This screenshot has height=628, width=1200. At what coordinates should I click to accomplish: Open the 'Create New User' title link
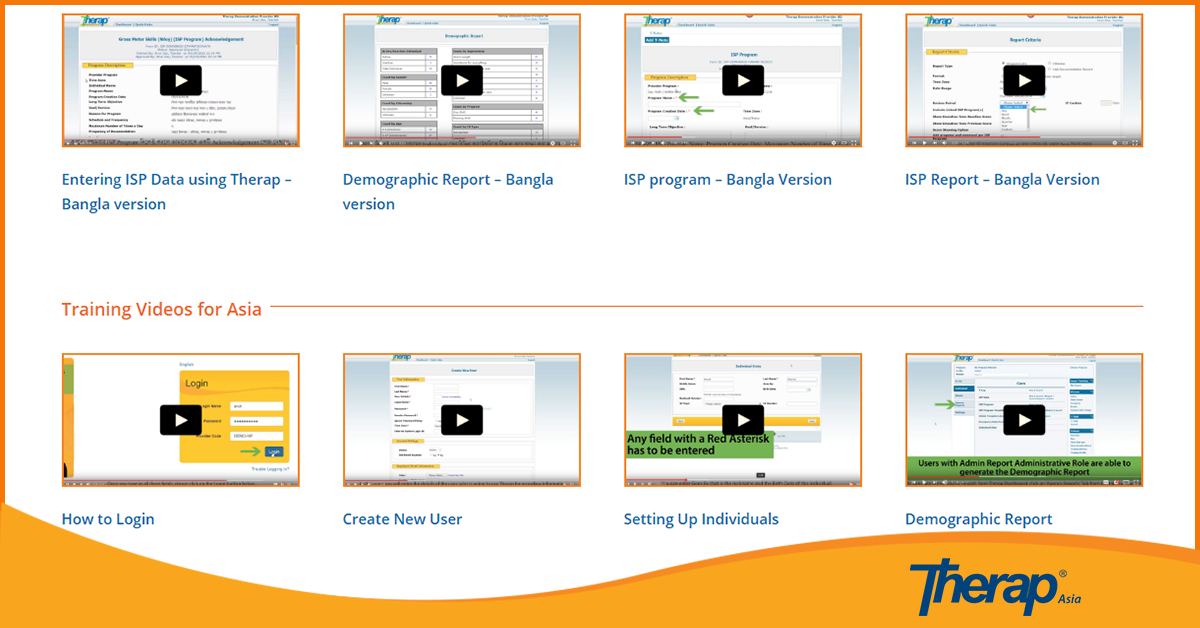click(402, 519)
